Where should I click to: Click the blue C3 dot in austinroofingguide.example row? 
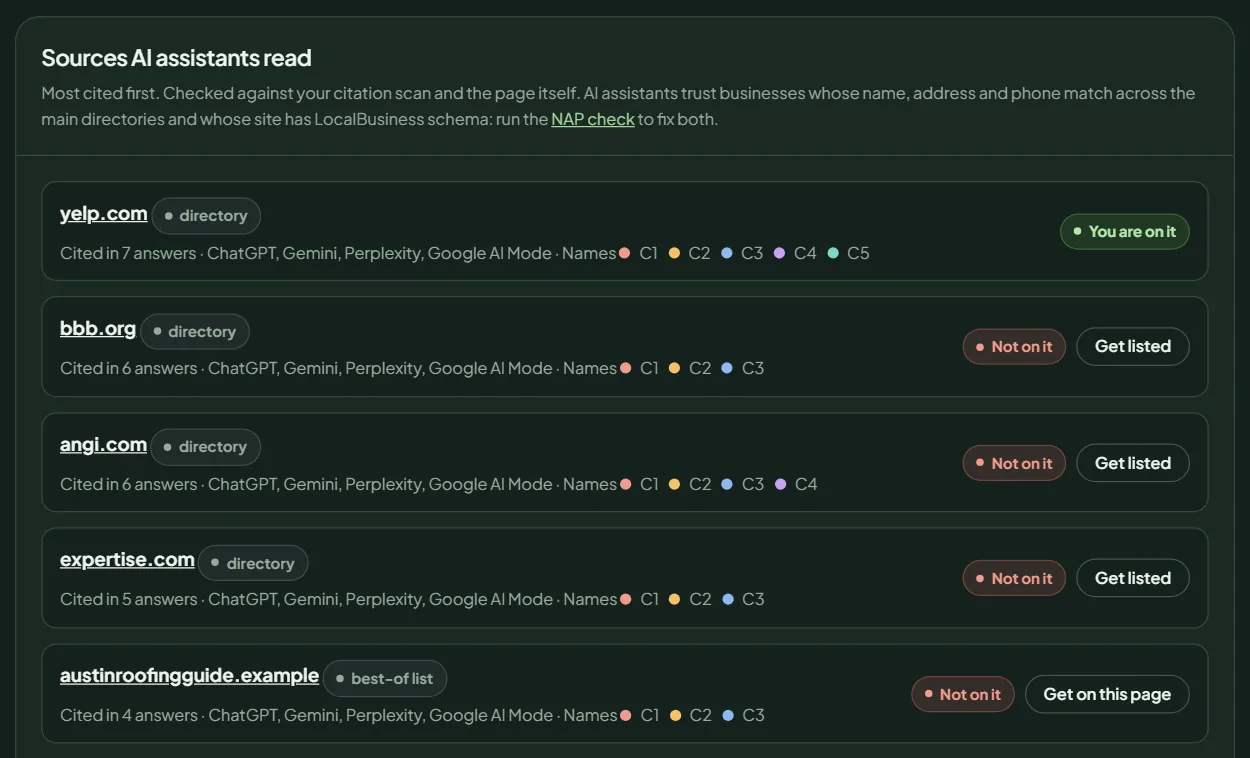pos(728,715)
